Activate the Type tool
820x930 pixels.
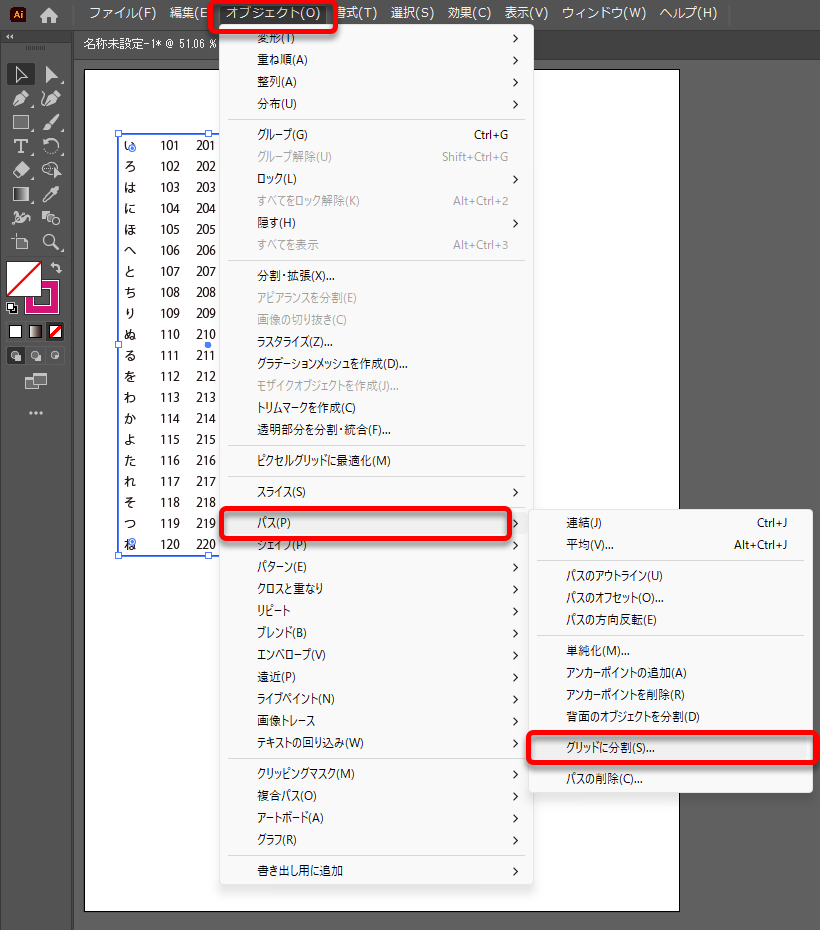pos(20,146)
